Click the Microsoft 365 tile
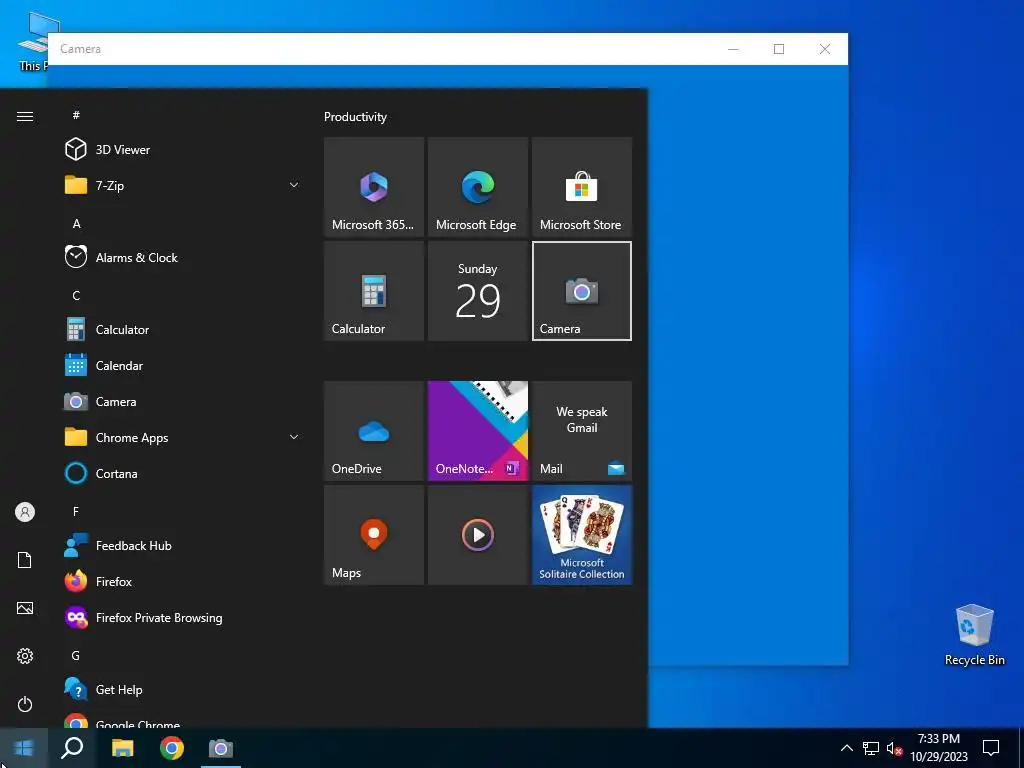The height and width of the screenshot is (768, 1024). point(374,187)
